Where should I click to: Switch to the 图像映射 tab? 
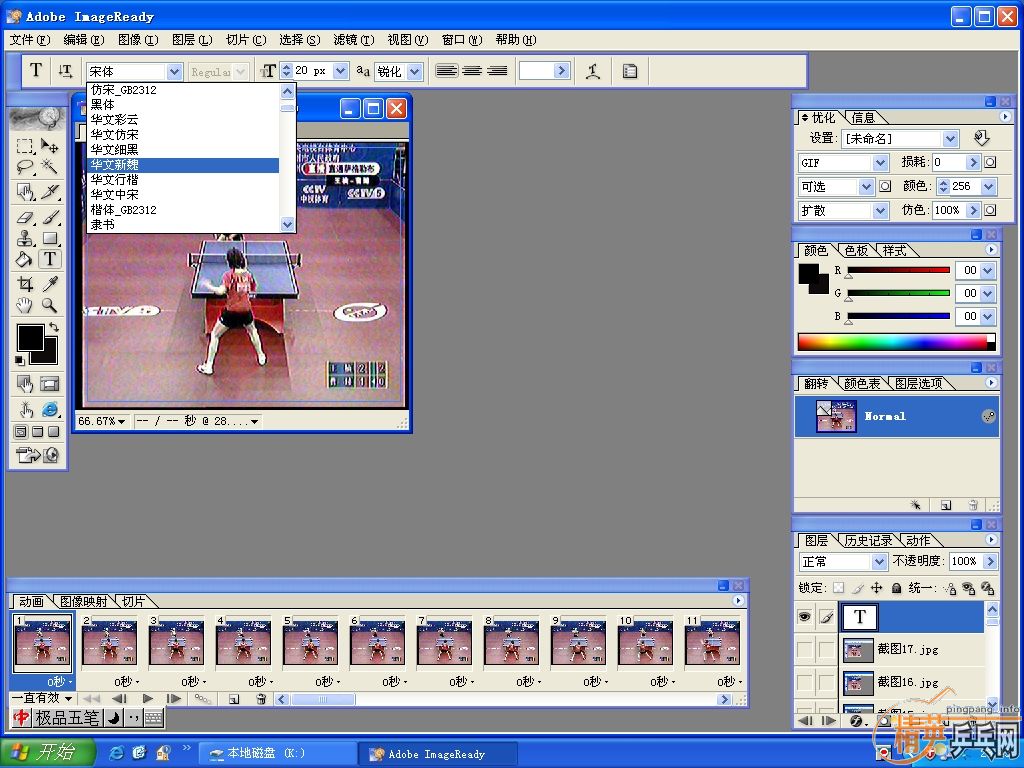point(84,601)
